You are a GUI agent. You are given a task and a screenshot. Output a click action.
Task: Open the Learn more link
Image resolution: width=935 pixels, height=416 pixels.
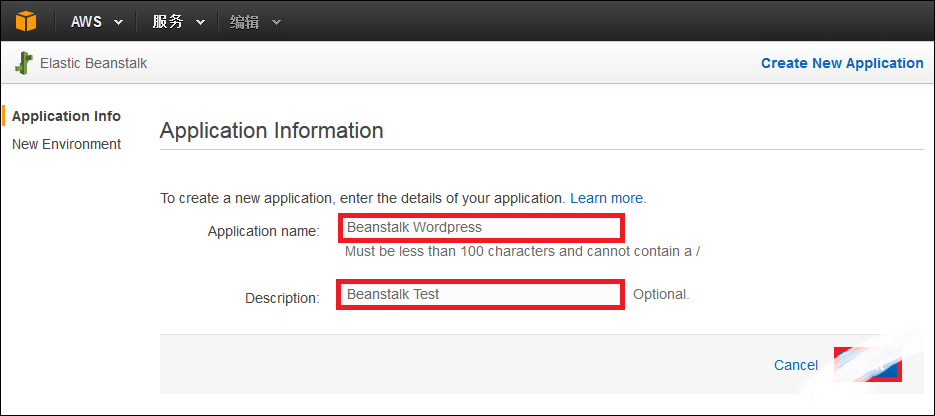[x=608, y=198]
